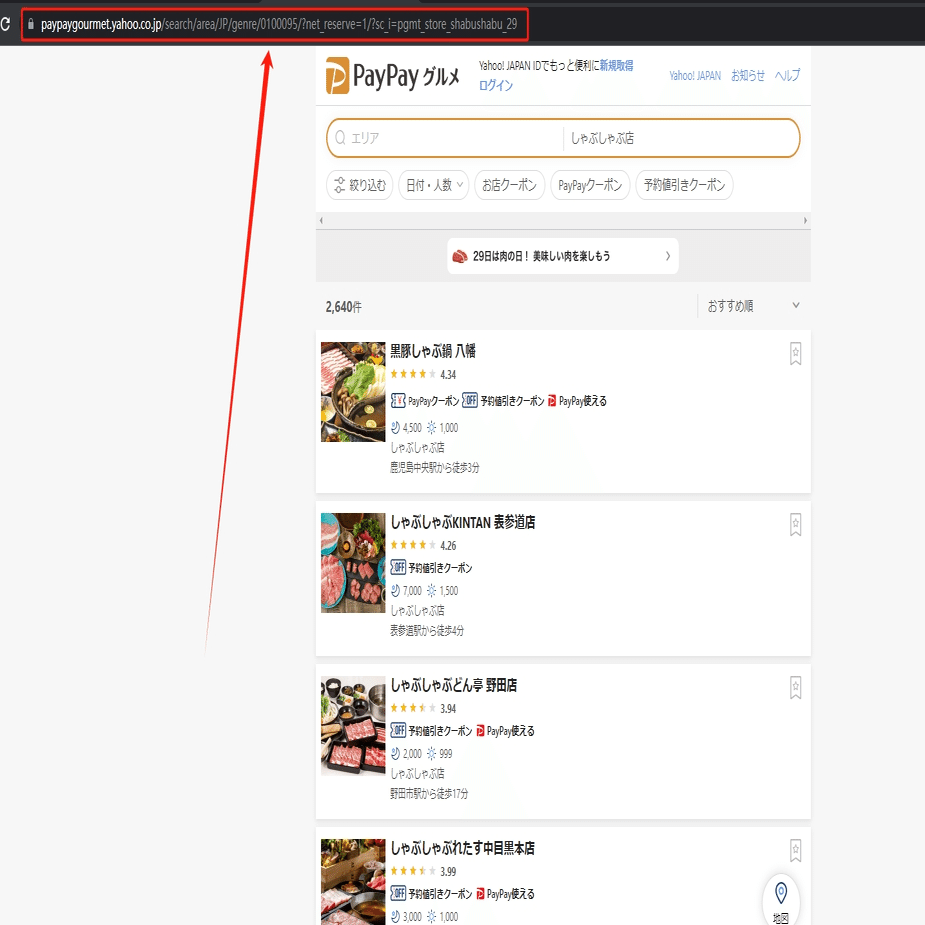Image resolution: width=925 pixels, height=925 pixels.
Task: Toggle the 予約値引きクーポン filter chip
Action: coord(684,185)
